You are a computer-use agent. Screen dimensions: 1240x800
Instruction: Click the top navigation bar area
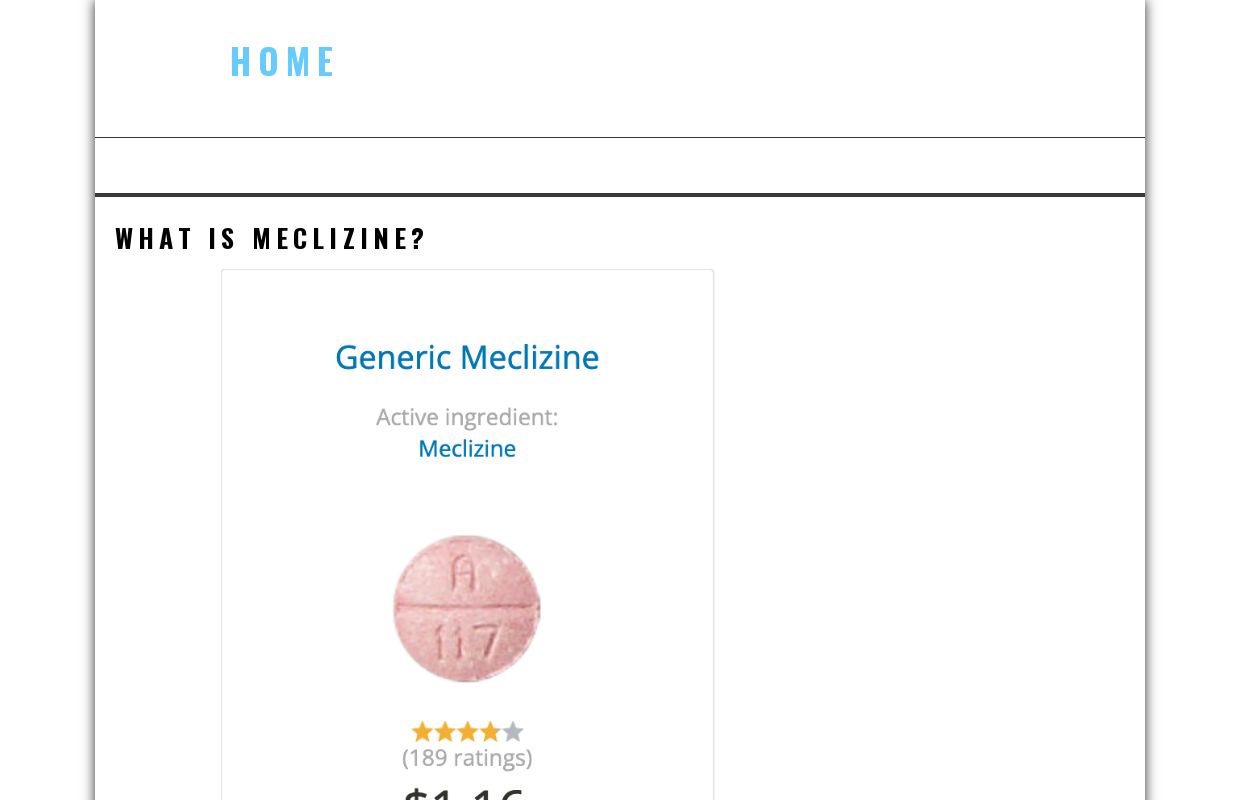[x=620, y=164]
